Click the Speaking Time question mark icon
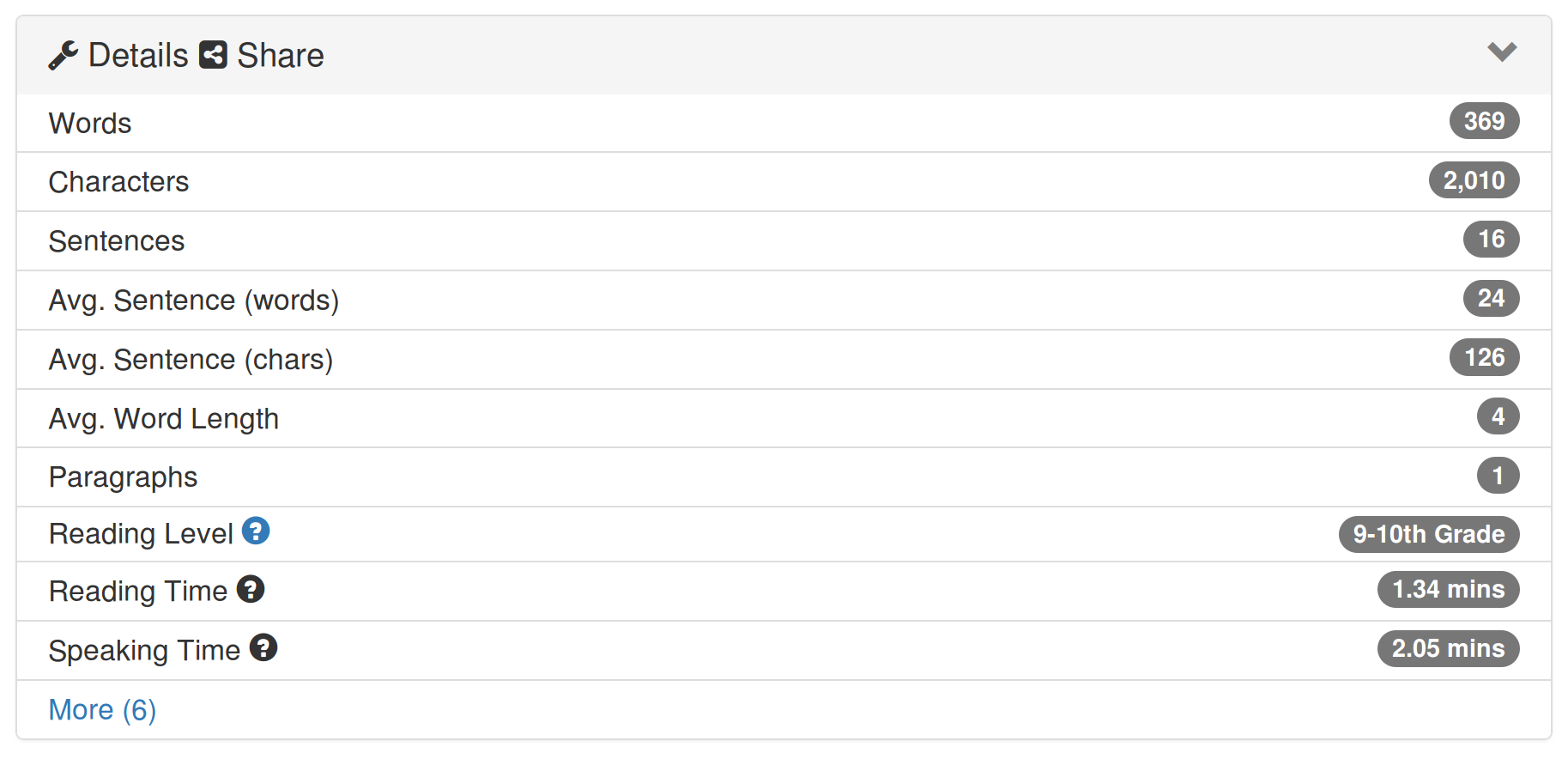The height and width of the screenshot is (759, 1568). pos(263,648)
